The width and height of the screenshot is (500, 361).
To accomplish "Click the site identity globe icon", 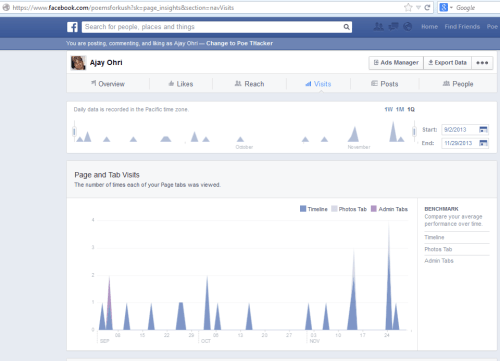I will click(x=6, y=7).
